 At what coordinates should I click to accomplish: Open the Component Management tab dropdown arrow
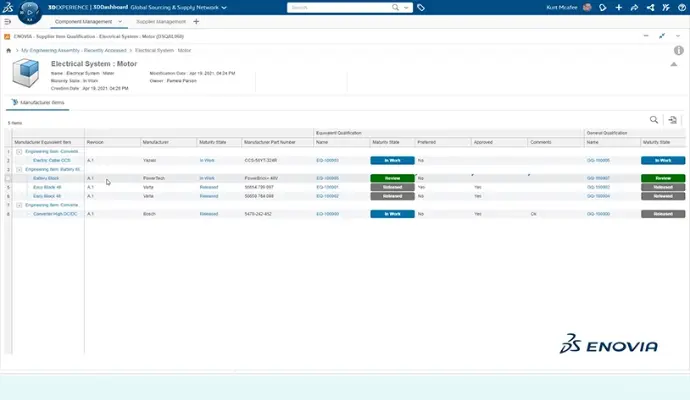[x=120, y=22]
